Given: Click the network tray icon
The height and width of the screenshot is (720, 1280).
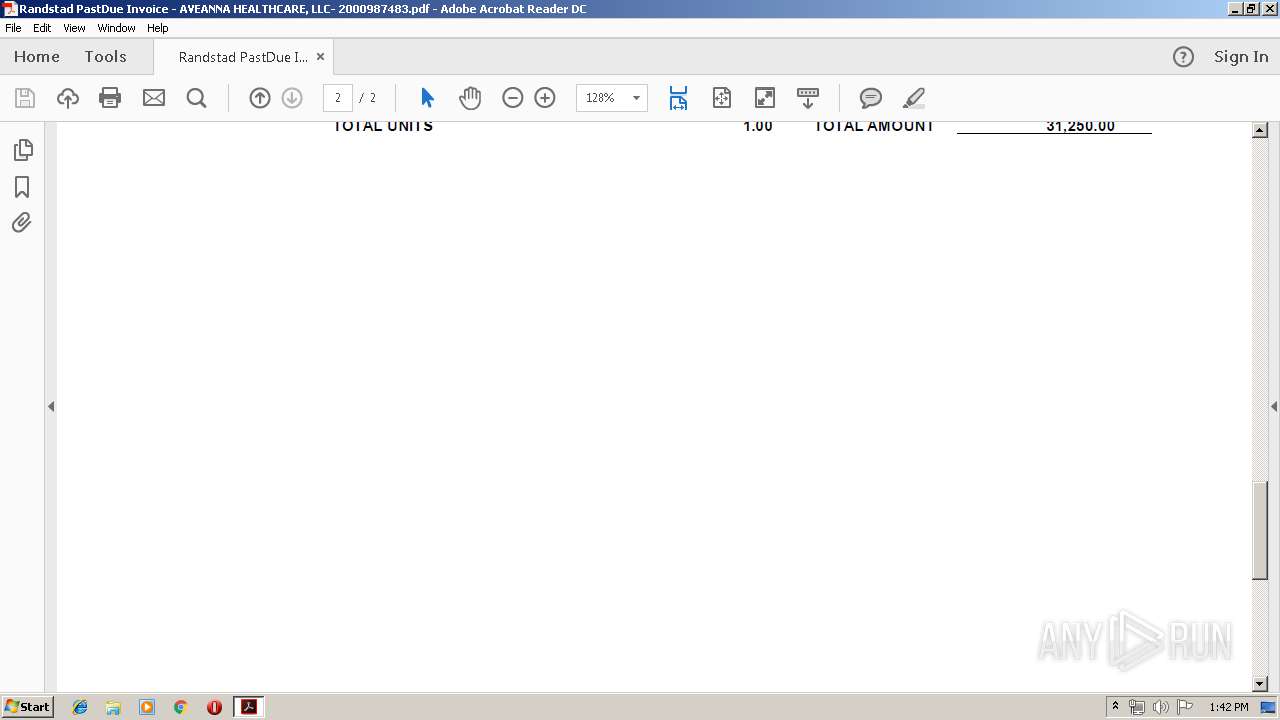Looking at the screenshot, I should point(1137,707).
